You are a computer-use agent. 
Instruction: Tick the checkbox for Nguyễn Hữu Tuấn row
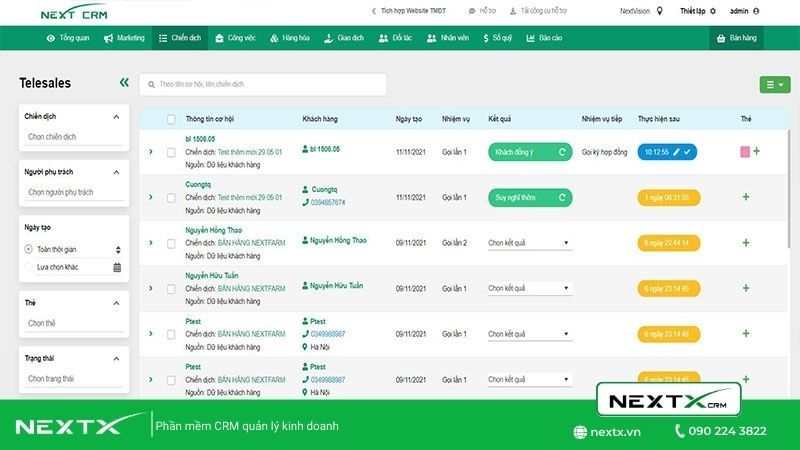coord(171,289)
